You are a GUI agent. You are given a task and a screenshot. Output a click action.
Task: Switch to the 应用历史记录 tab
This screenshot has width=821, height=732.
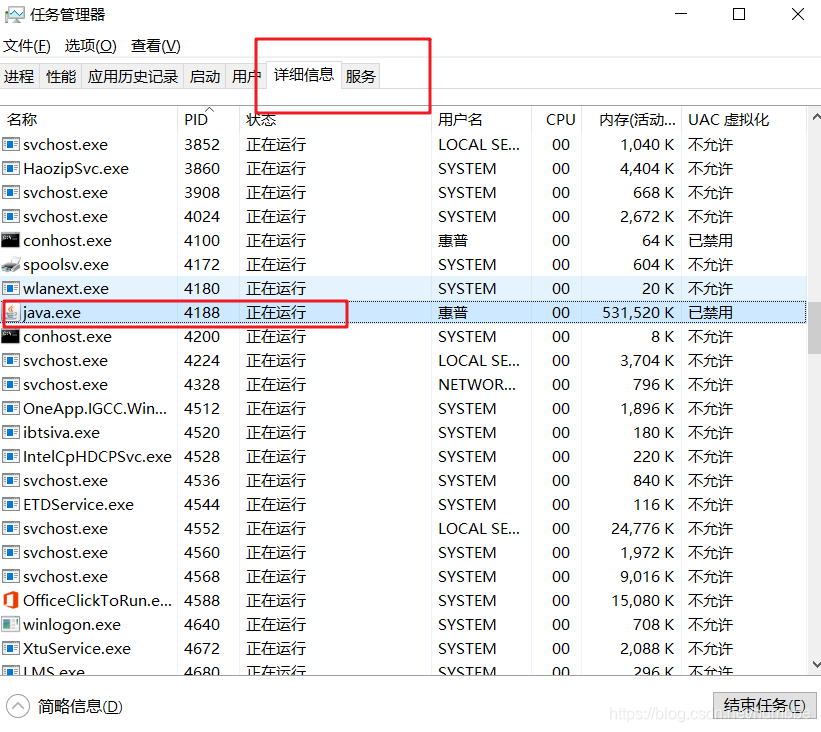(132, 76)
